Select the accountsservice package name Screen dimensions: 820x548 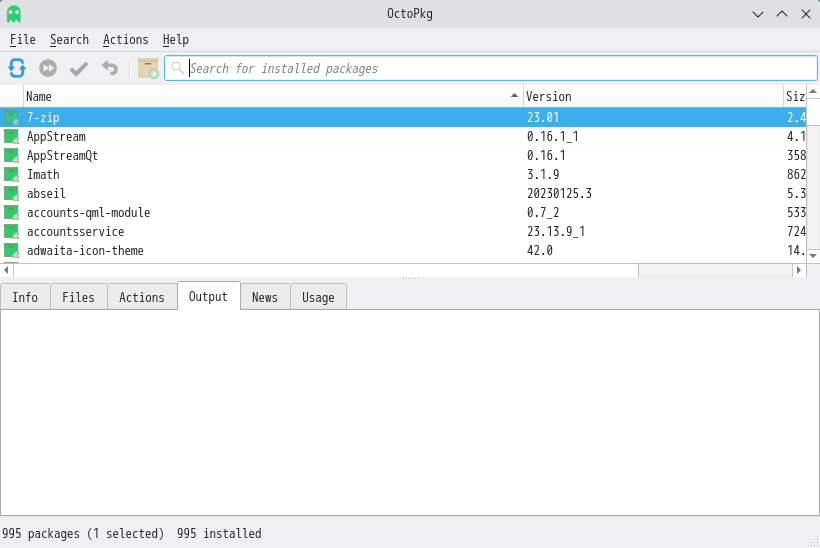pos(75,232)
